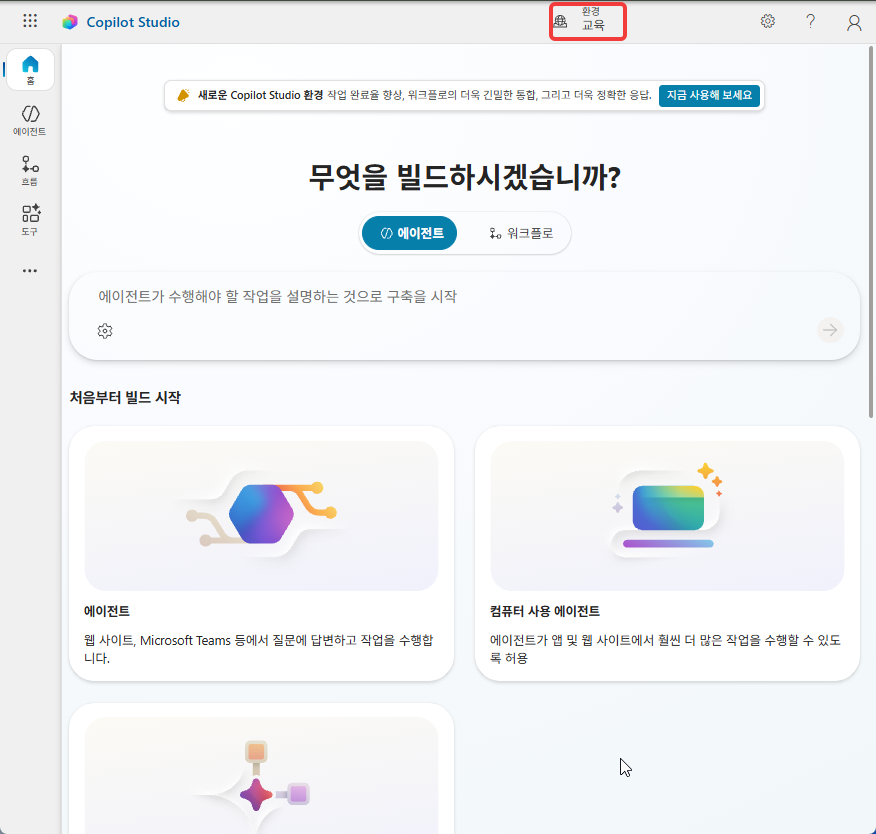Expand the sidebar more options ellipsis
This screenshot has height=834, width=876.
[x=30, y=271]
